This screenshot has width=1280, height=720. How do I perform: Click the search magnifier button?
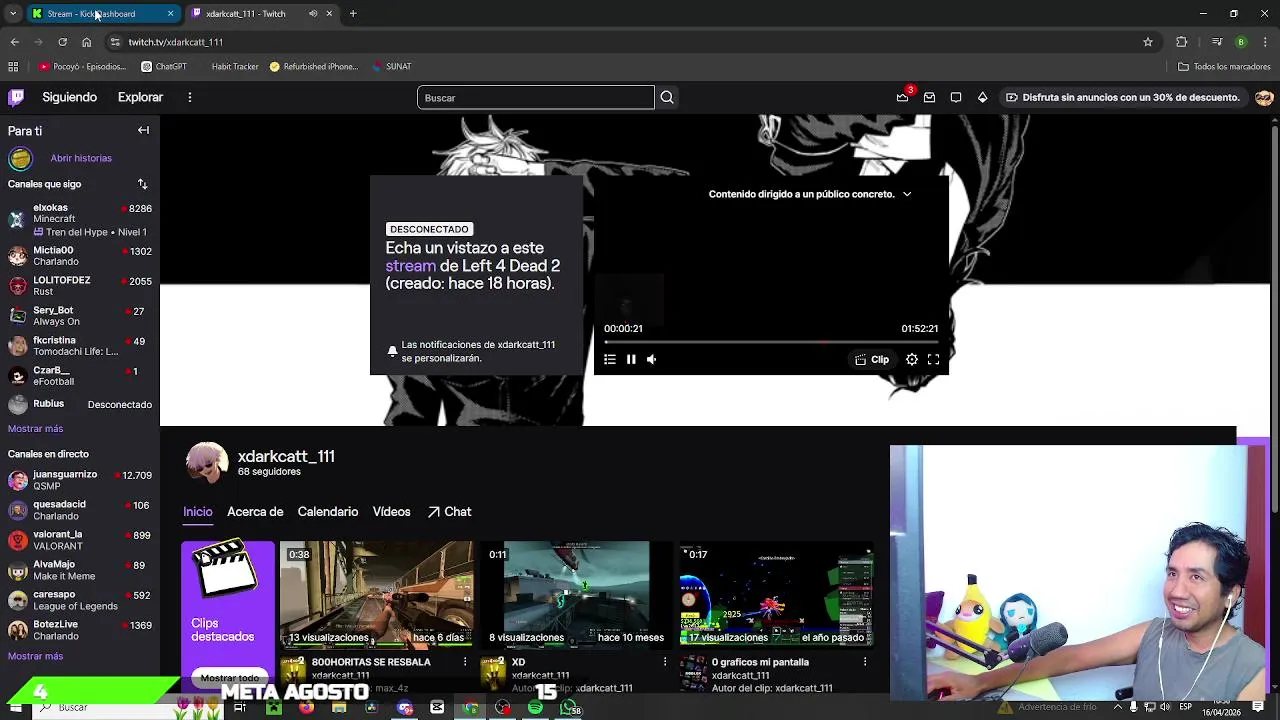[x=667, y=97]
